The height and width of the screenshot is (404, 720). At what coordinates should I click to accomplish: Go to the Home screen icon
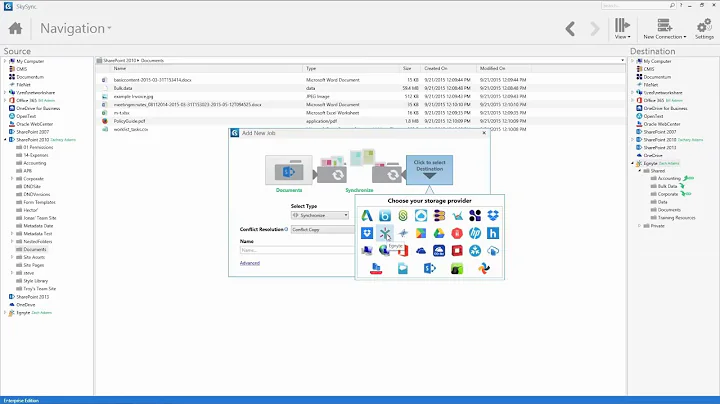pyautogui.click(x=15, y=28)
